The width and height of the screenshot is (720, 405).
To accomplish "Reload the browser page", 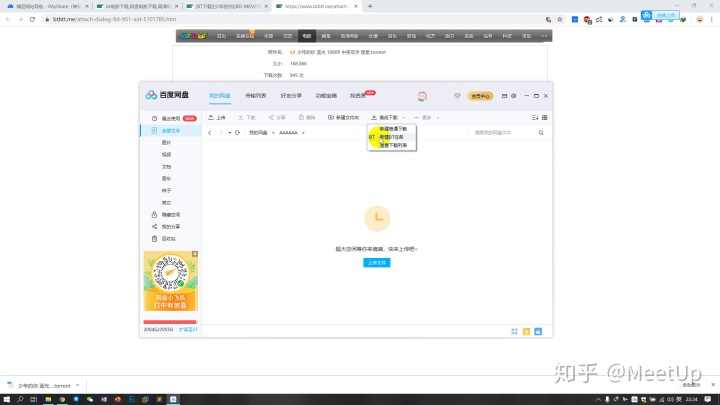I will pos(32,19).
